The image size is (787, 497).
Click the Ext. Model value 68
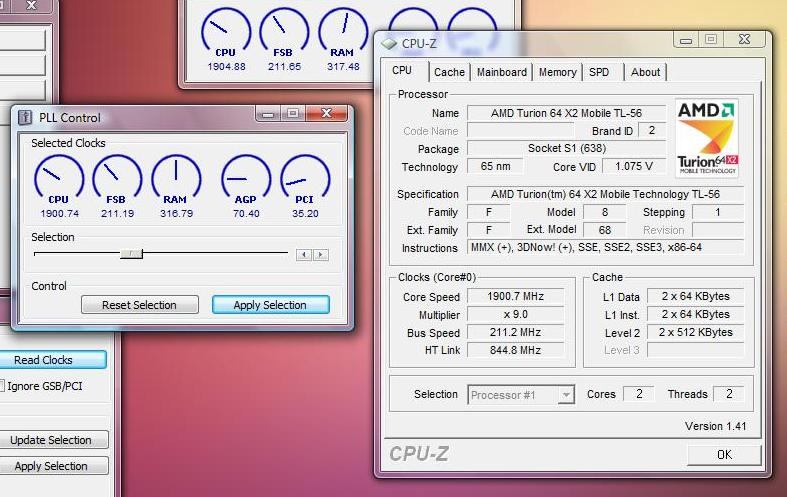(605, 230)
